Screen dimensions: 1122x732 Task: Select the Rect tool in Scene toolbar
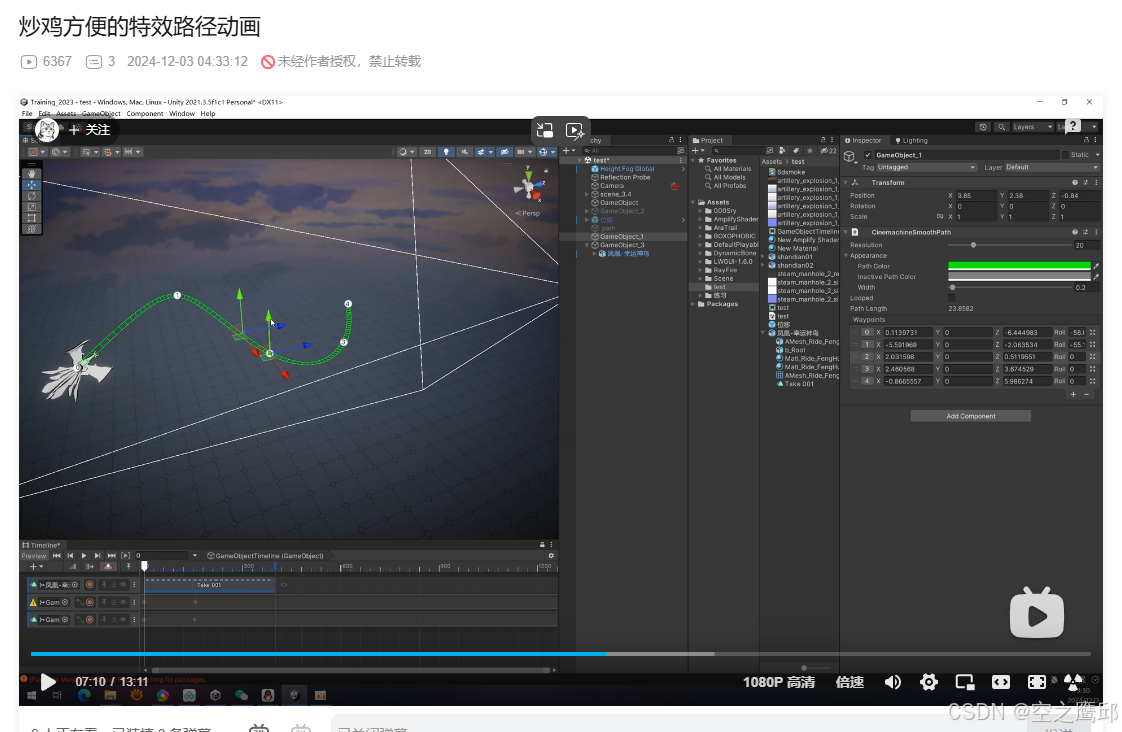click(31, 218)
